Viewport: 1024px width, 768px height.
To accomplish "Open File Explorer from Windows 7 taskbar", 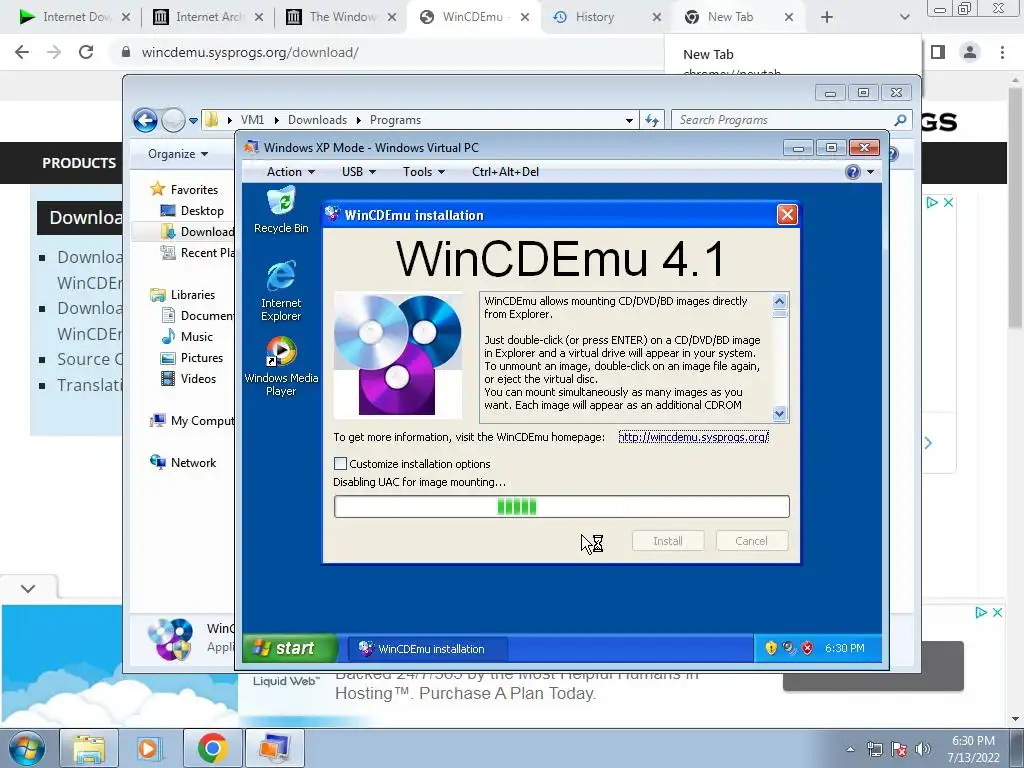I will click(89, 748).
